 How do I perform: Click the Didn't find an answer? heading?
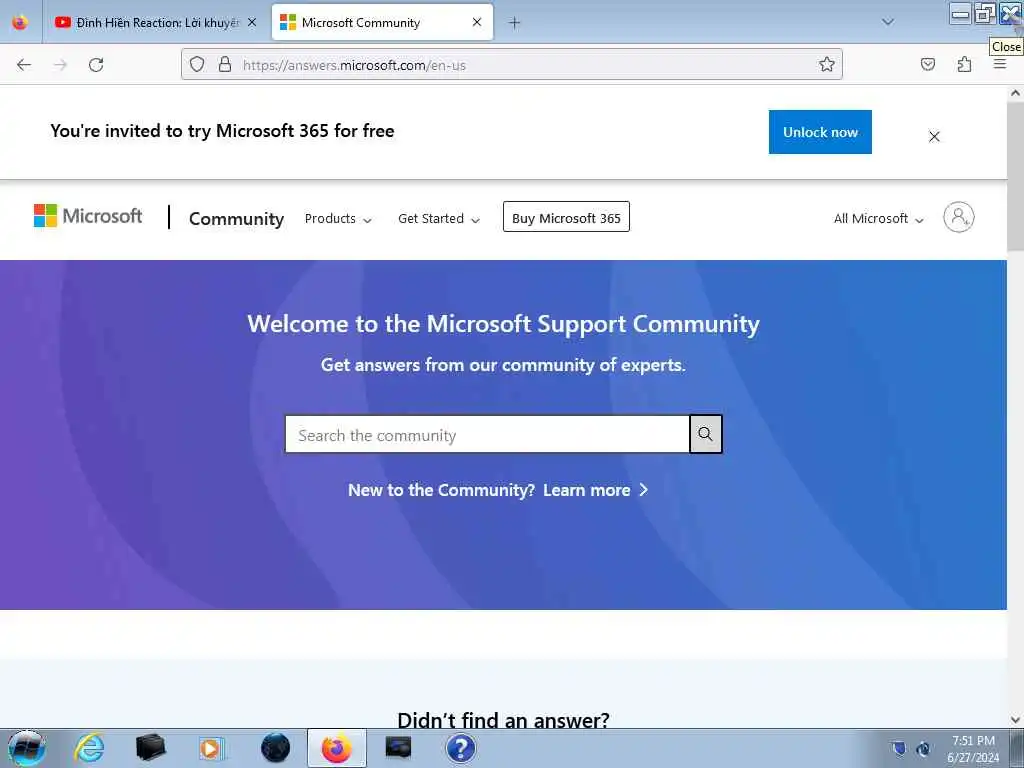[503, 720]
